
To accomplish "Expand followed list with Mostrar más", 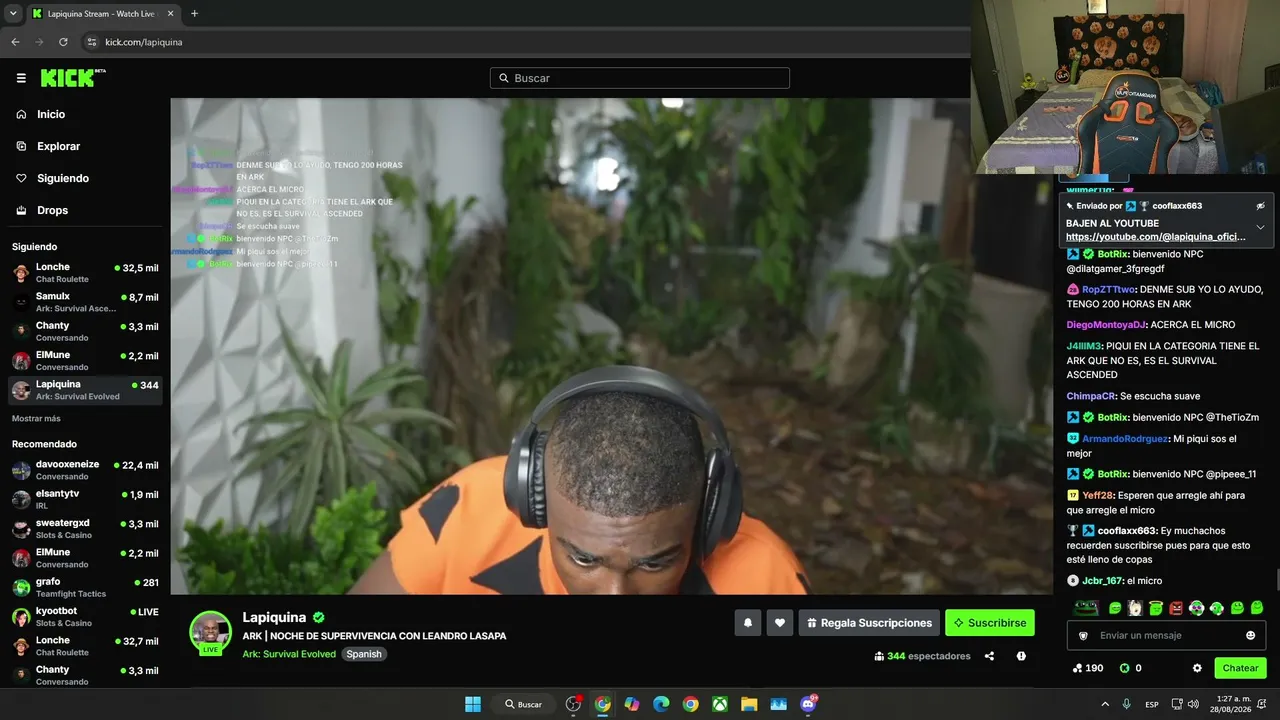I will coord(36,418).
